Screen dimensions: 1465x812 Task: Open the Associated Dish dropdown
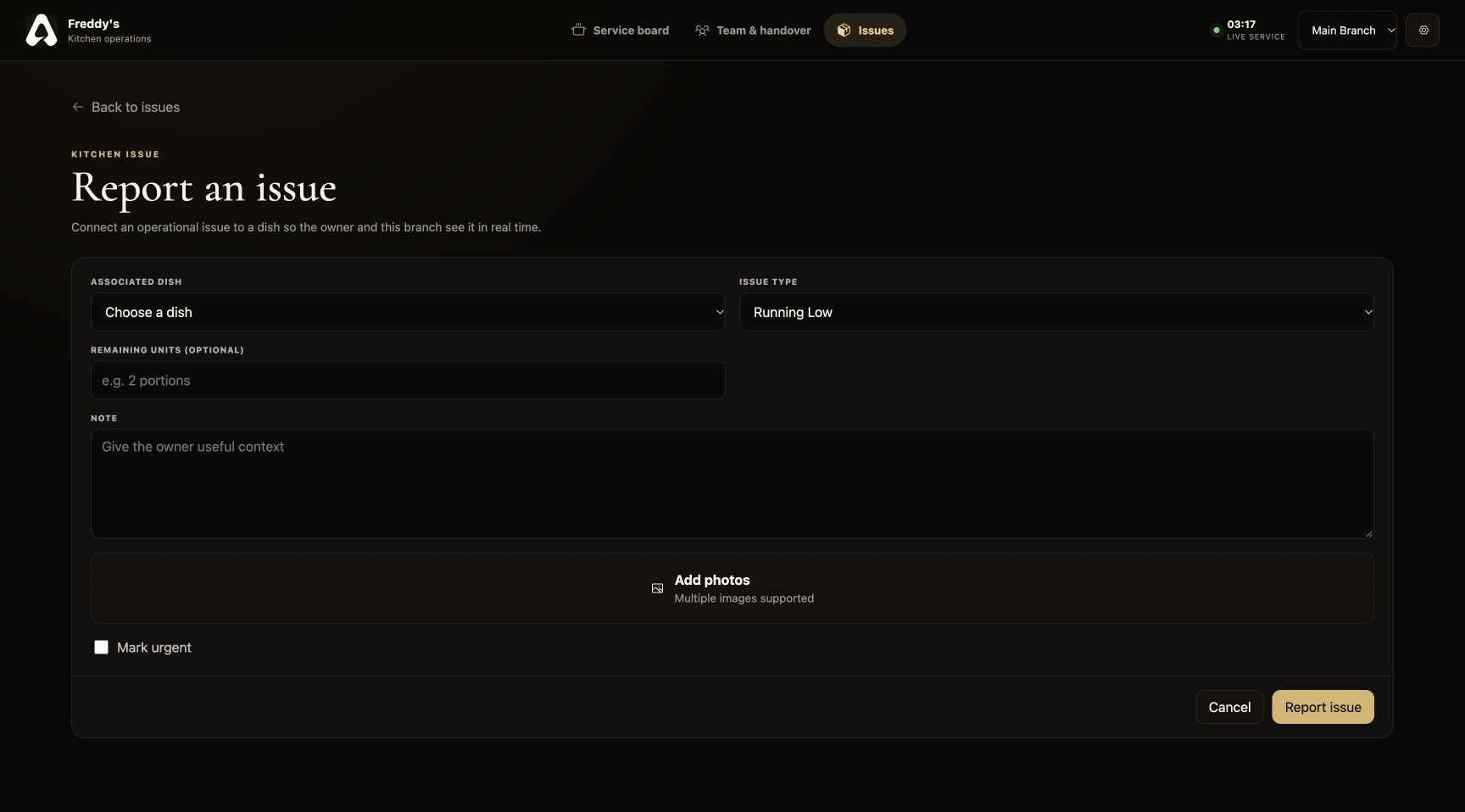408,312
